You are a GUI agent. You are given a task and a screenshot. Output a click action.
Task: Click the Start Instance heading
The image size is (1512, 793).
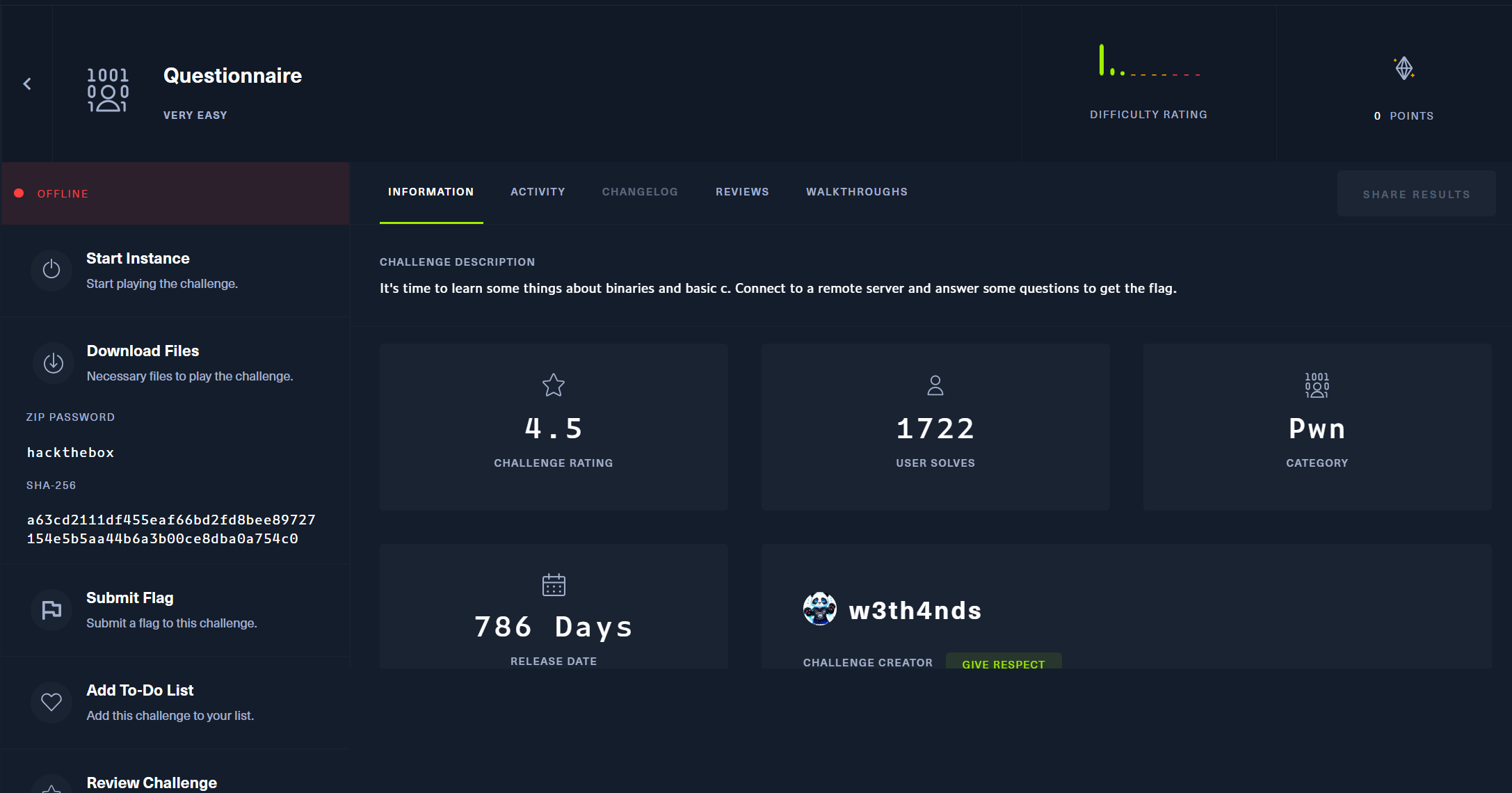point(138,259)
